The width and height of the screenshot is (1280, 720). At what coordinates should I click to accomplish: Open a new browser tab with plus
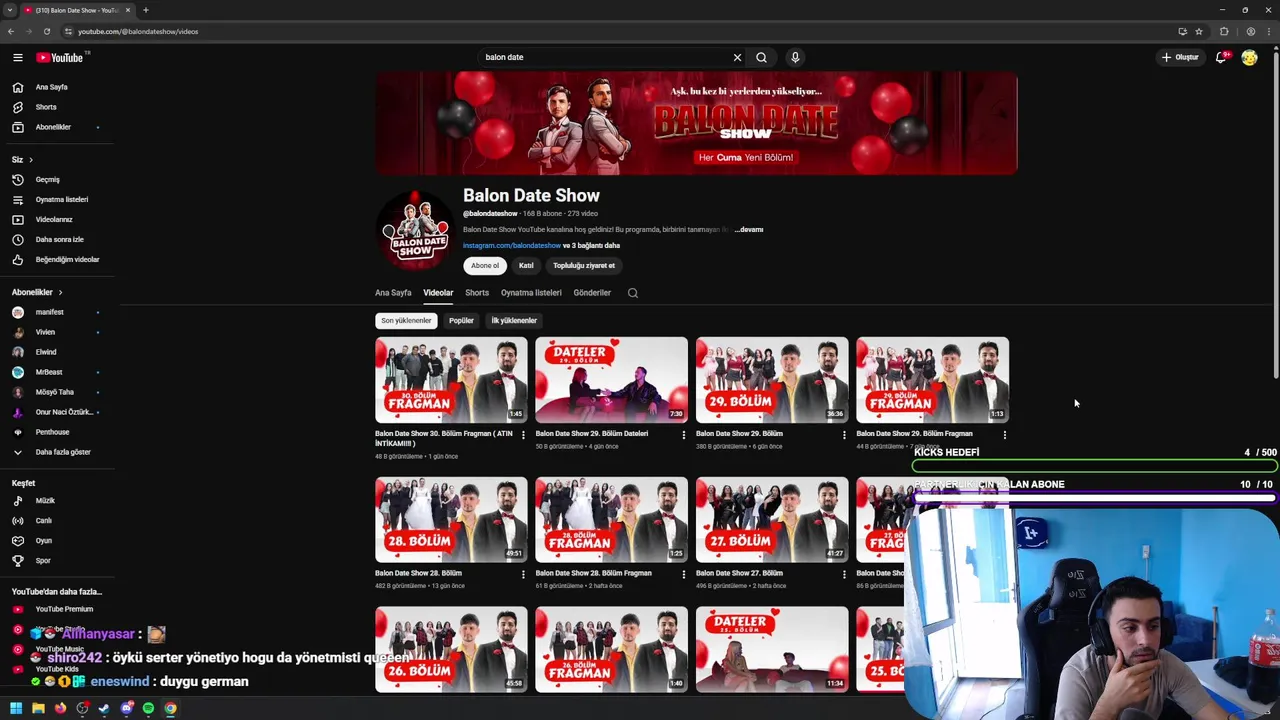click(x=146, y=10)
